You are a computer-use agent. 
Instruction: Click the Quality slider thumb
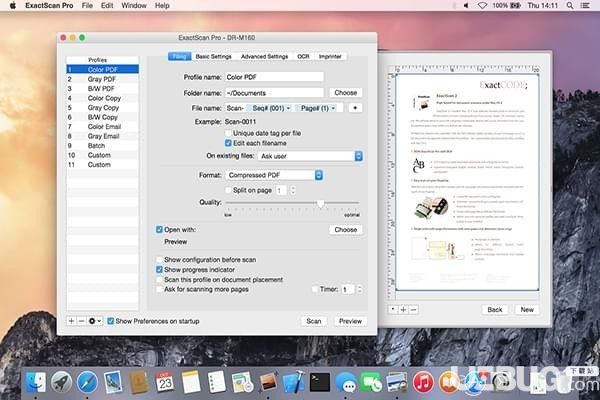321,203
